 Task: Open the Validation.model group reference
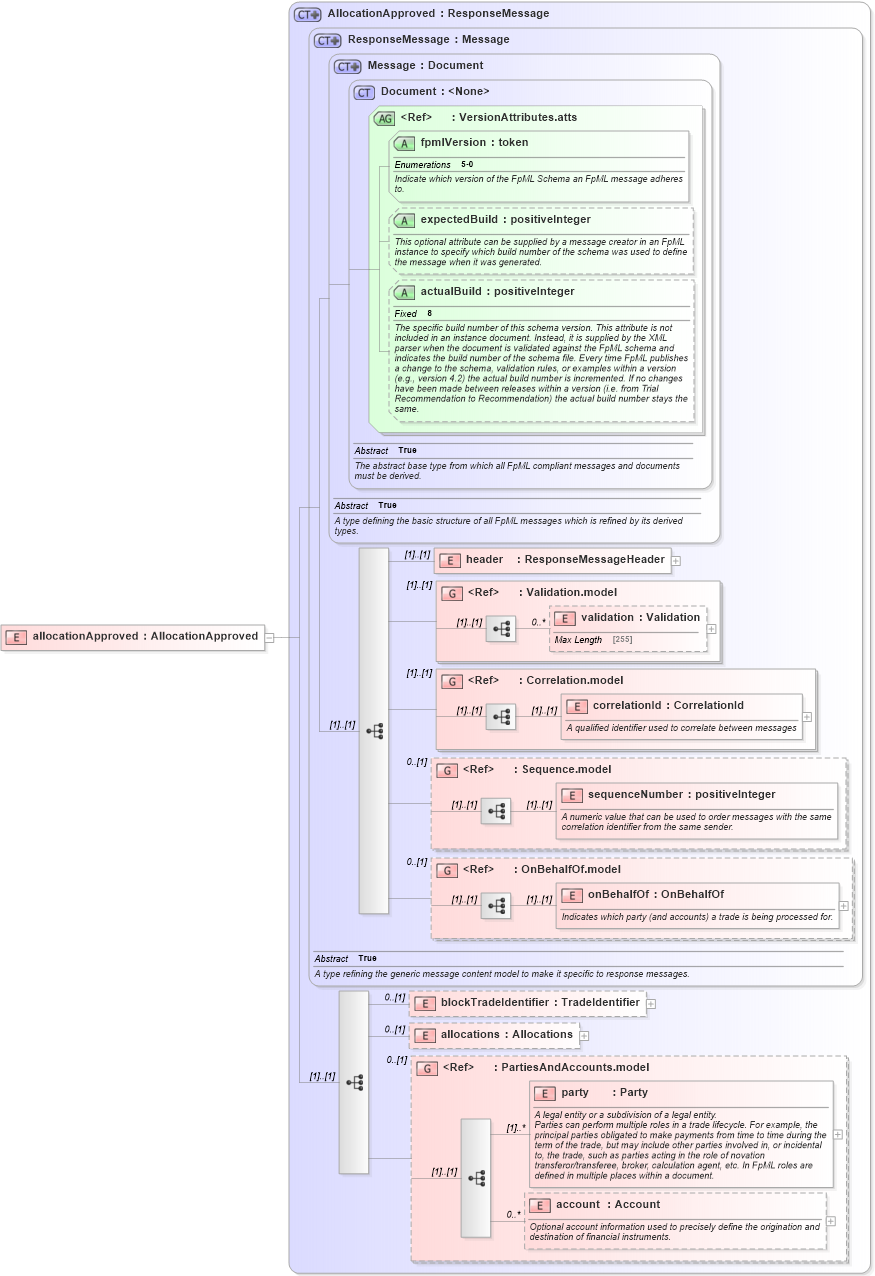click(571, 593)
